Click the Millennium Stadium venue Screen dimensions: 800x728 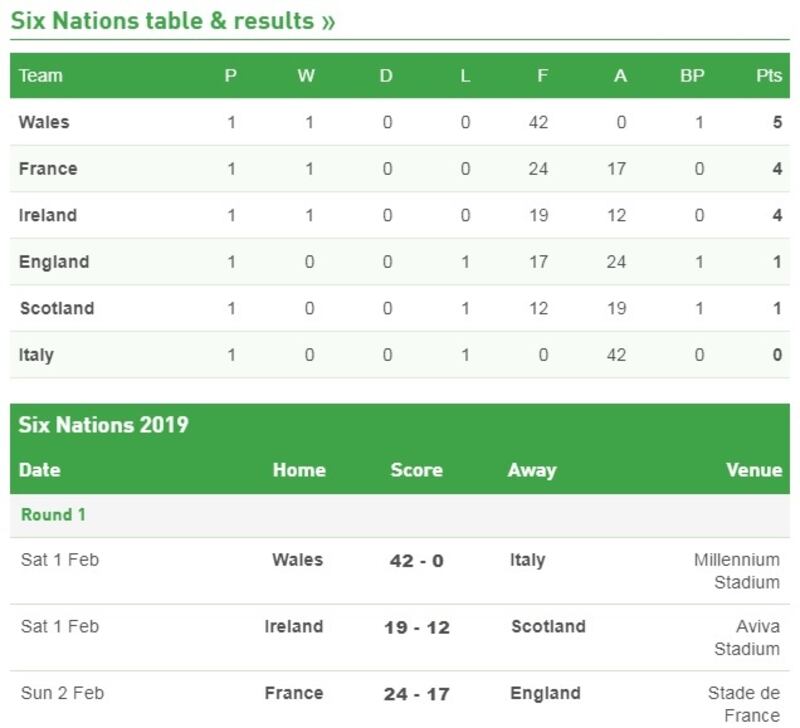pyautogui.click(x=737, y=571)
